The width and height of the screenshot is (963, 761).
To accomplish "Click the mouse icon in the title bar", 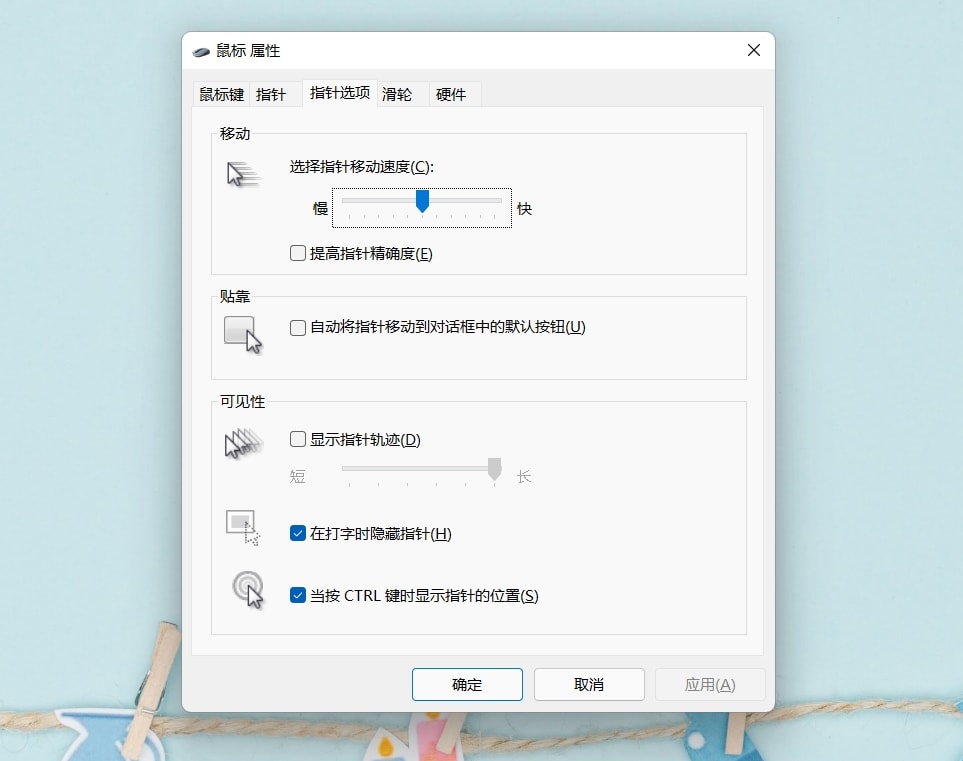I will 201,52.
